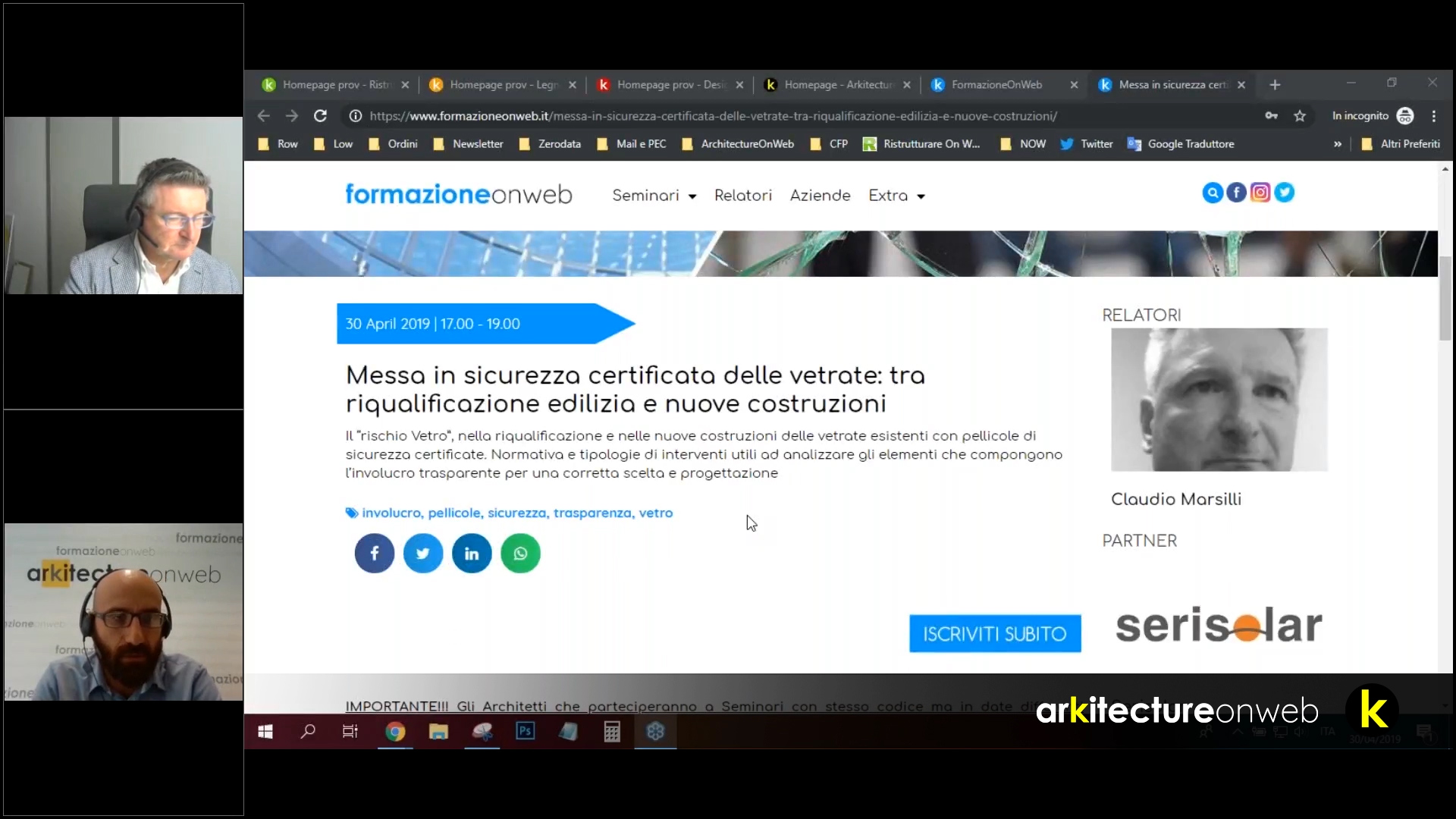Open the Zerodata bookmark folder
Image resolution: width=1456 pixels, height=819 pixels.
tap(550, 144)
